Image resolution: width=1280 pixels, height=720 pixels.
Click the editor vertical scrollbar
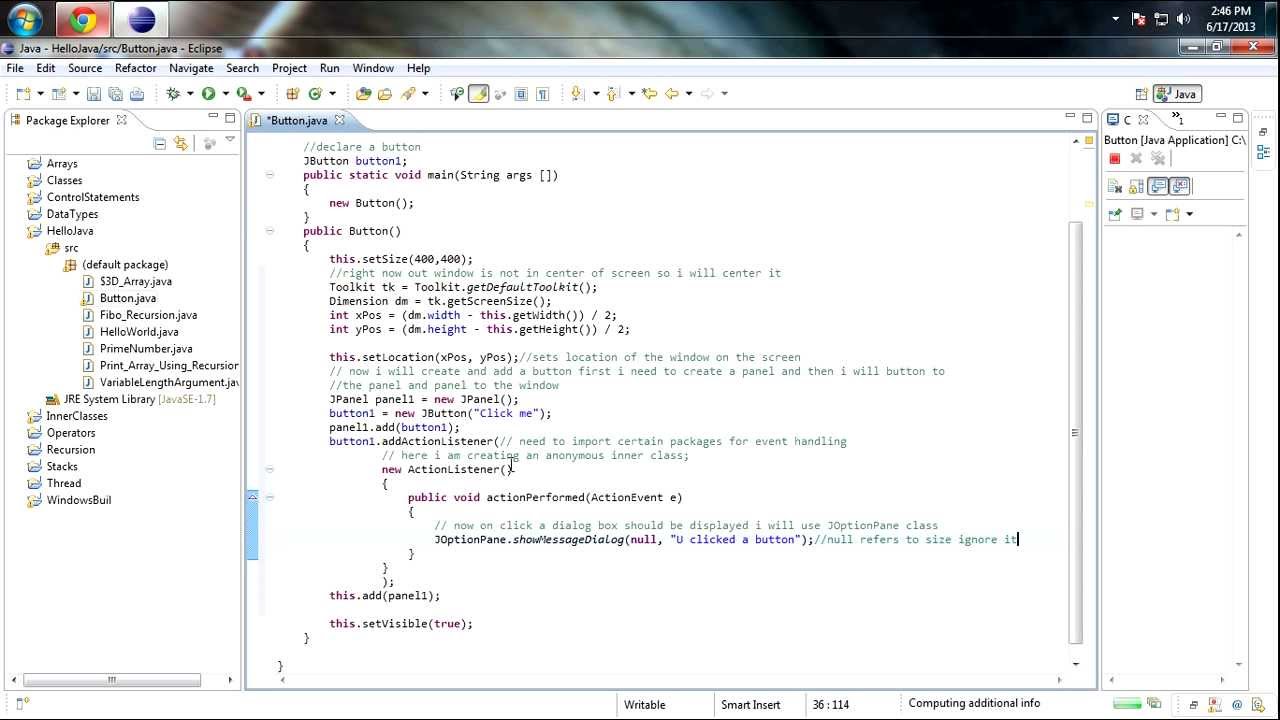pyautogui.click(x=1076, y=433)
